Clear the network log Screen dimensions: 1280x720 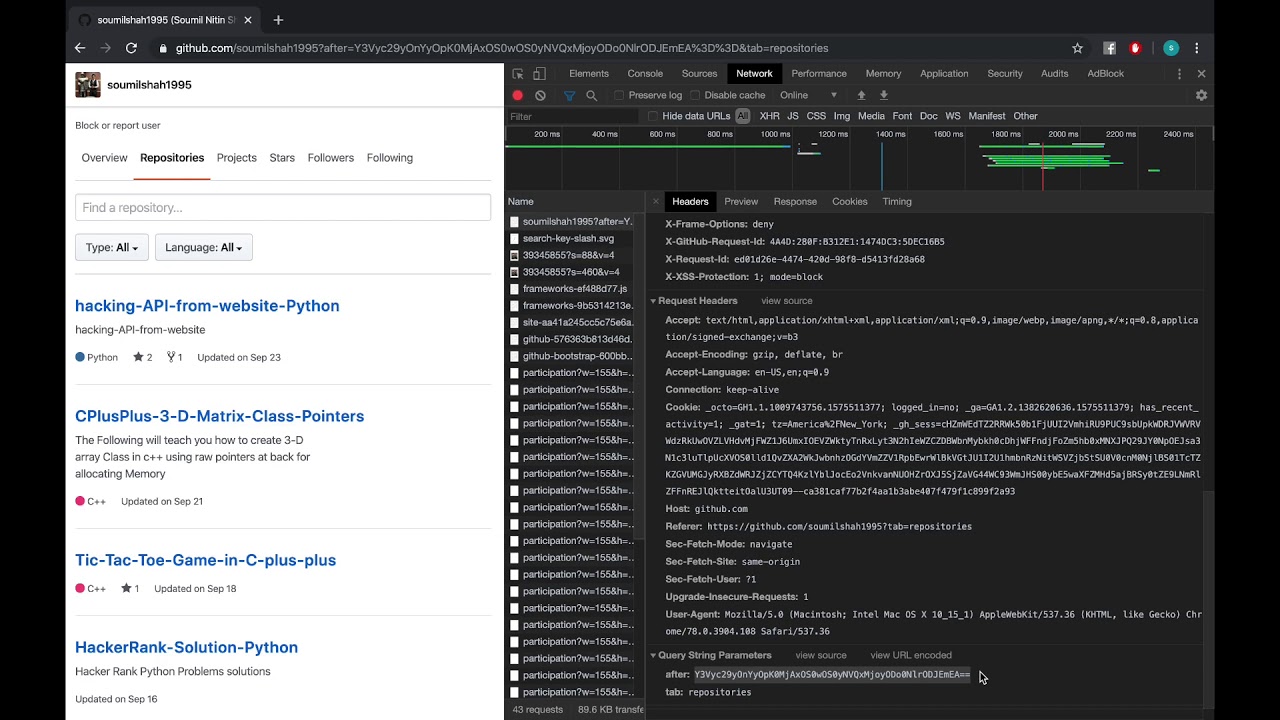point(540,96)
